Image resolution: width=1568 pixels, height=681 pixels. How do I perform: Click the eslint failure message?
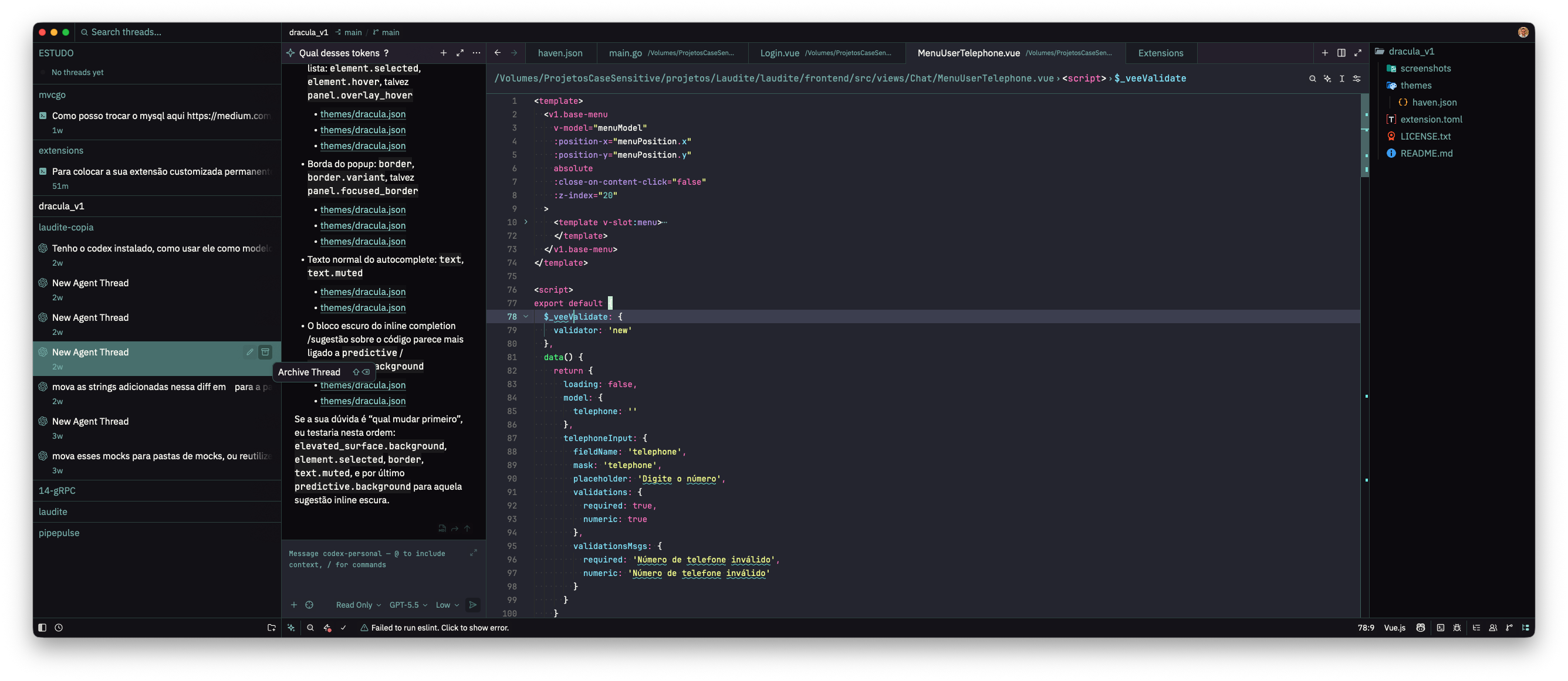[x=440, y=628]
